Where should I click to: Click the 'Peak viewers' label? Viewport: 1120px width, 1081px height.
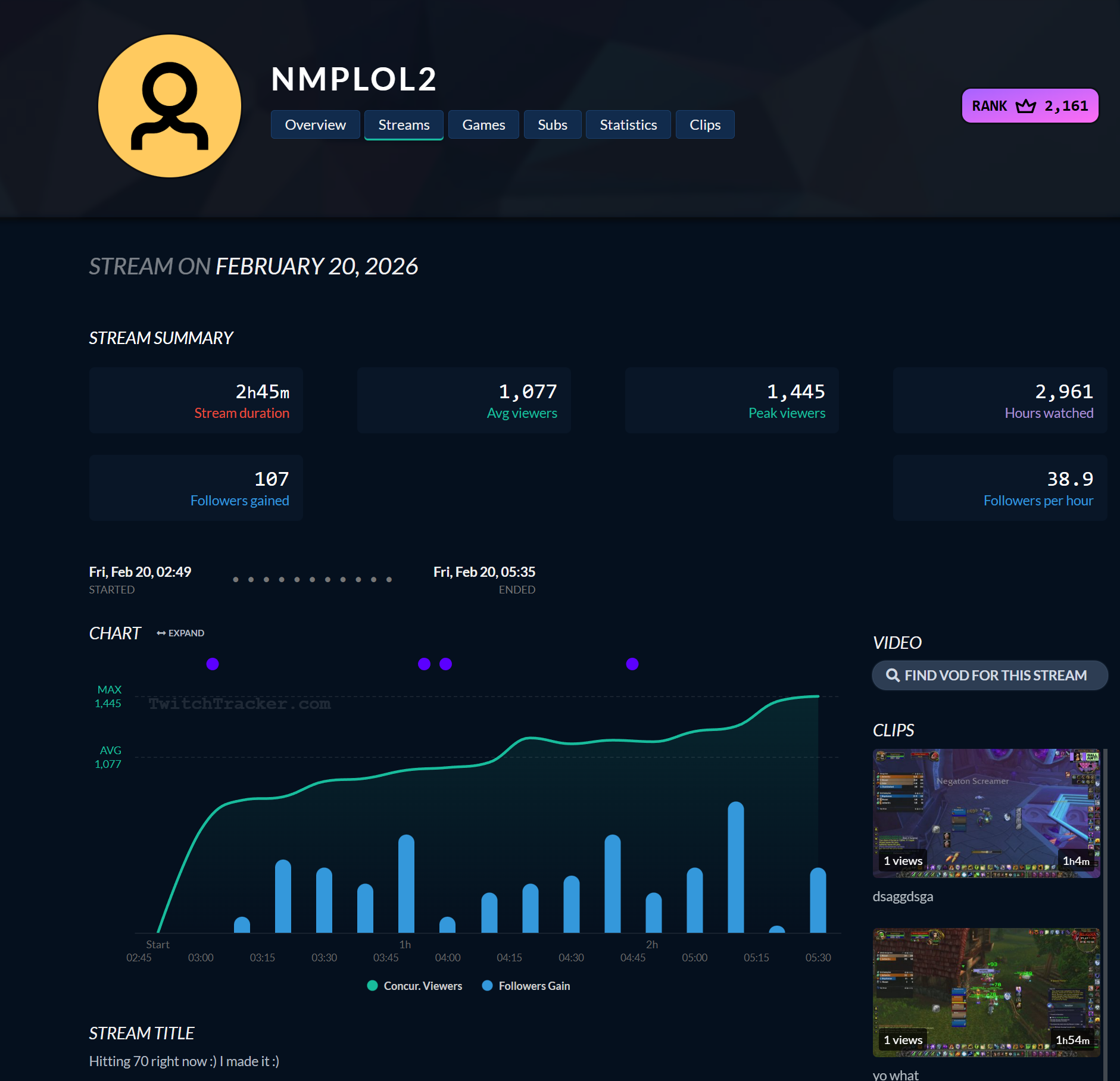pyautogui.click(x=787, y=413)
